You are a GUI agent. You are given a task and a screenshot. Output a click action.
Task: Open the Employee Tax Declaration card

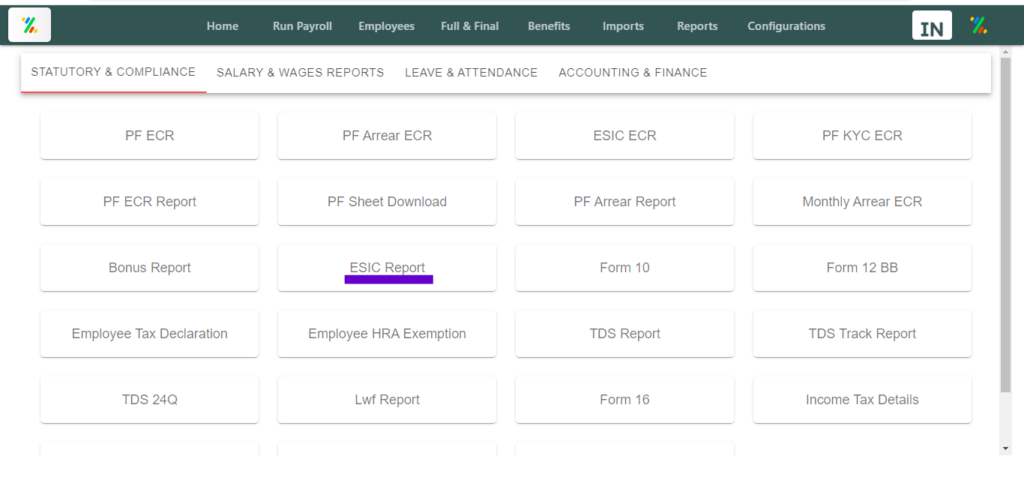150,334
